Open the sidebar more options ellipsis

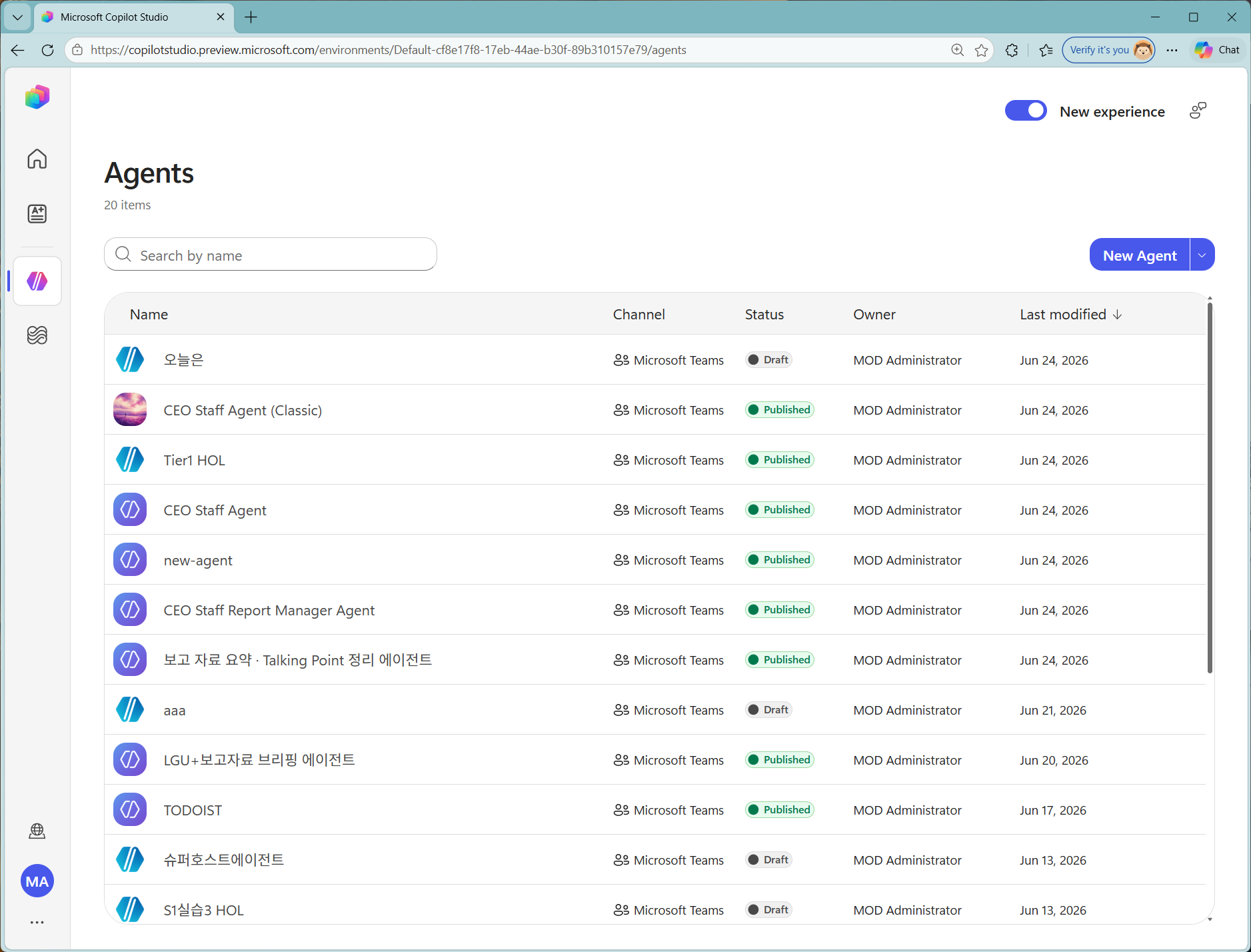coord(37,923)
